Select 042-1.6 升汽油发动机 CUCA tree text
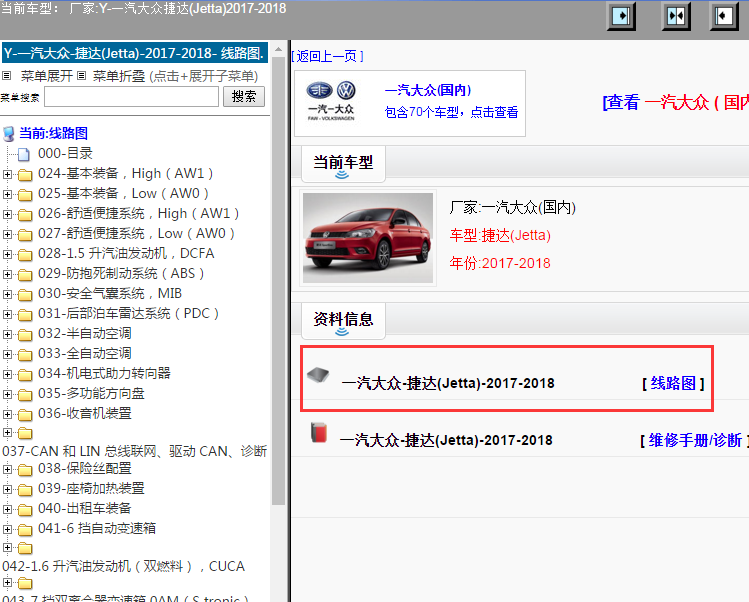 click(x=123, y=566)
